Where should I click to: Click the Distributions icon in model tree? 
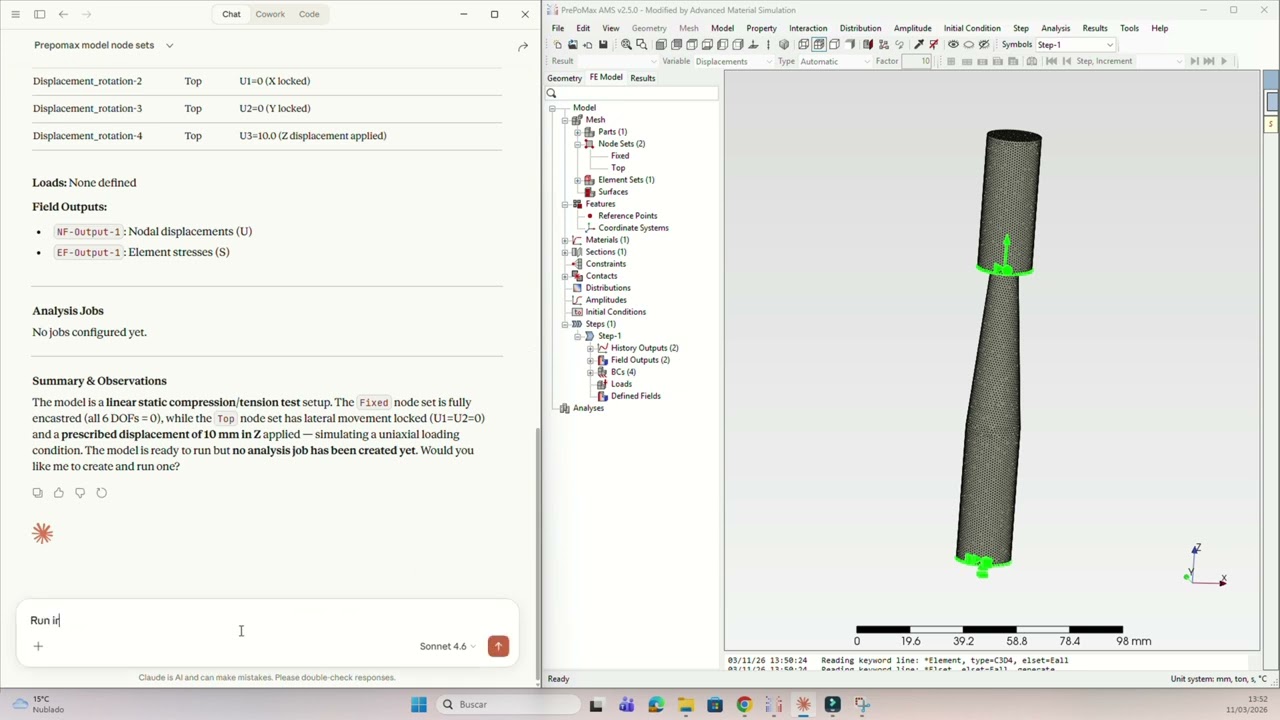[x=577, y=288]
